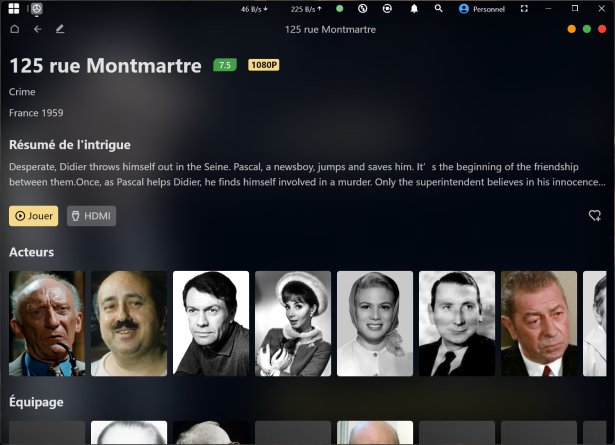Click the France 1959 text

point(36,113)
